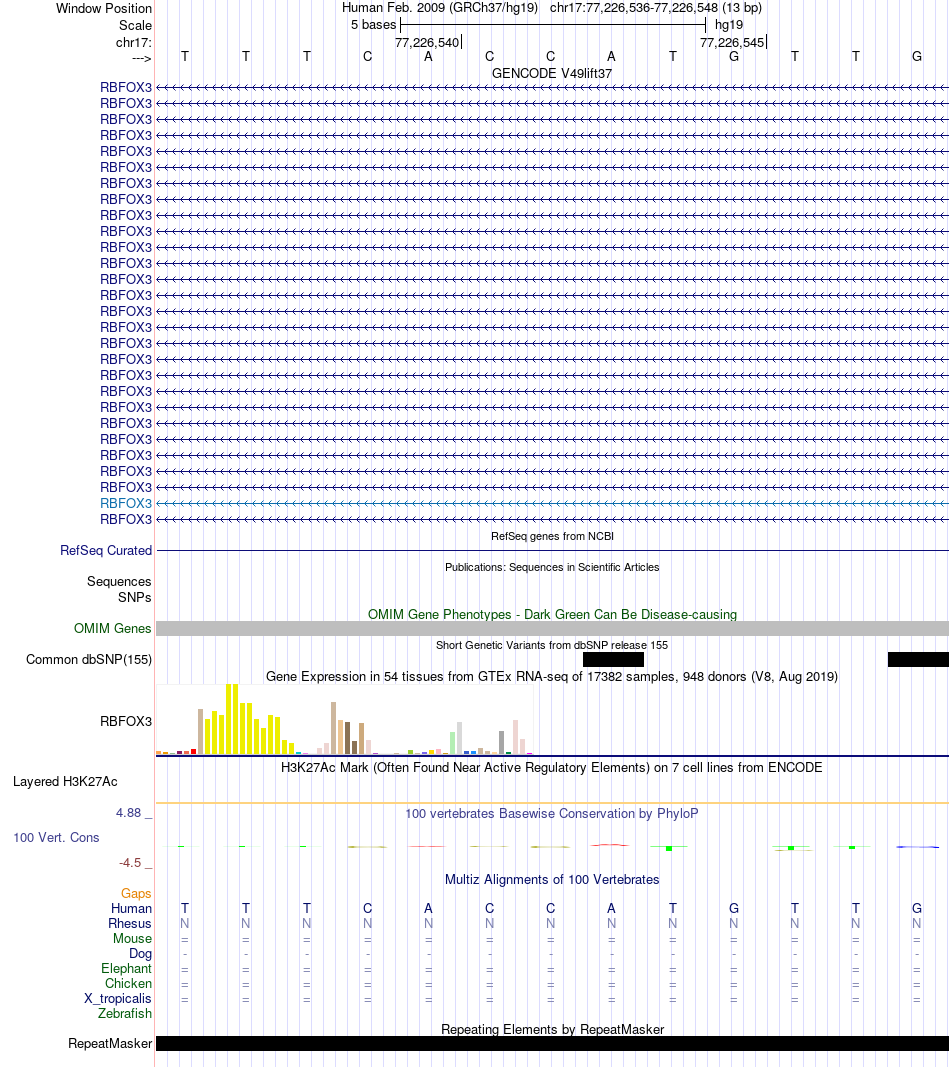The image size is (950, 1067).
Task: Click the OMIM Gene Phenotypes green title
Action: (552, 614)
